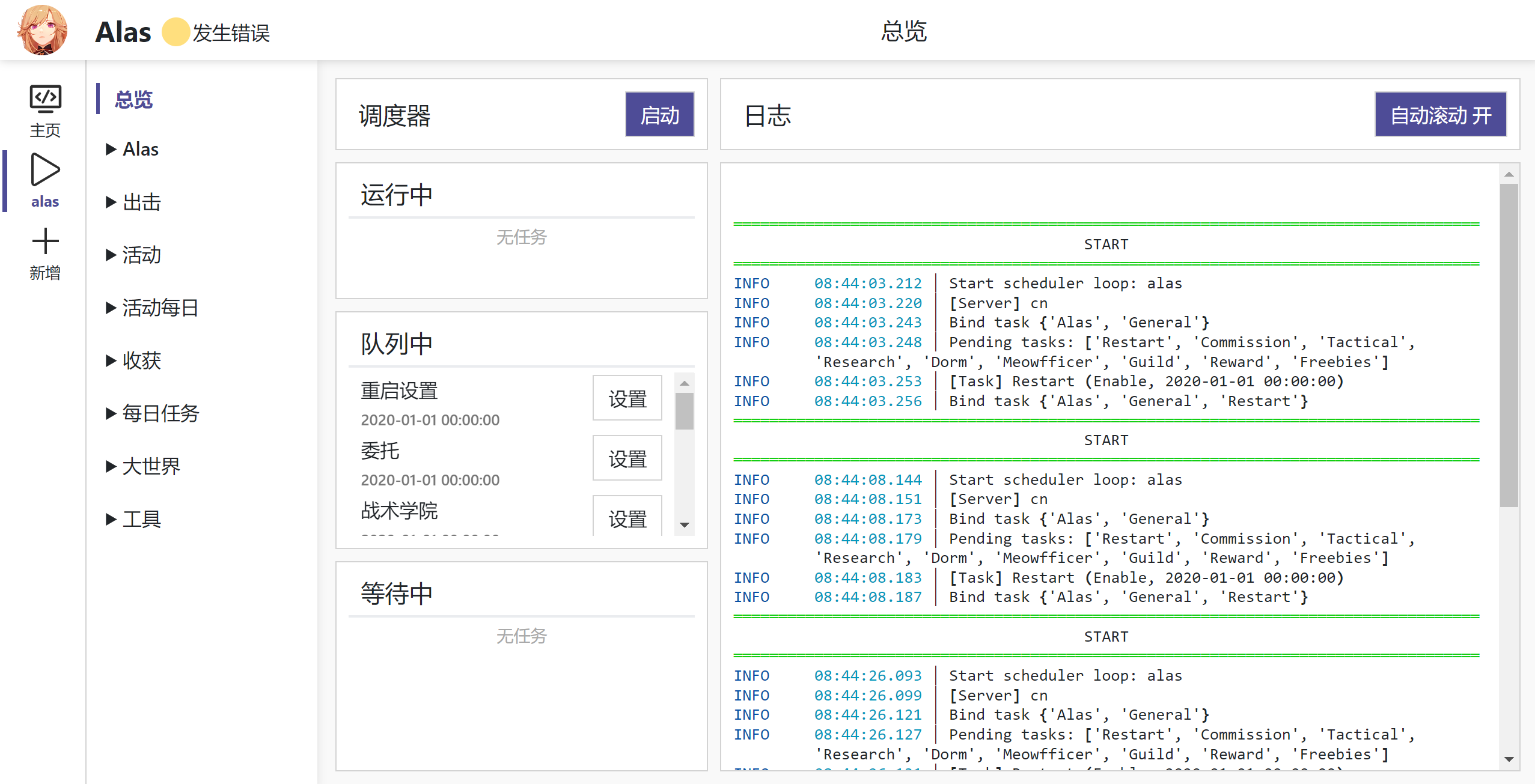
Task: Select 总览 in the navigation panel
Action: (133, 99)
